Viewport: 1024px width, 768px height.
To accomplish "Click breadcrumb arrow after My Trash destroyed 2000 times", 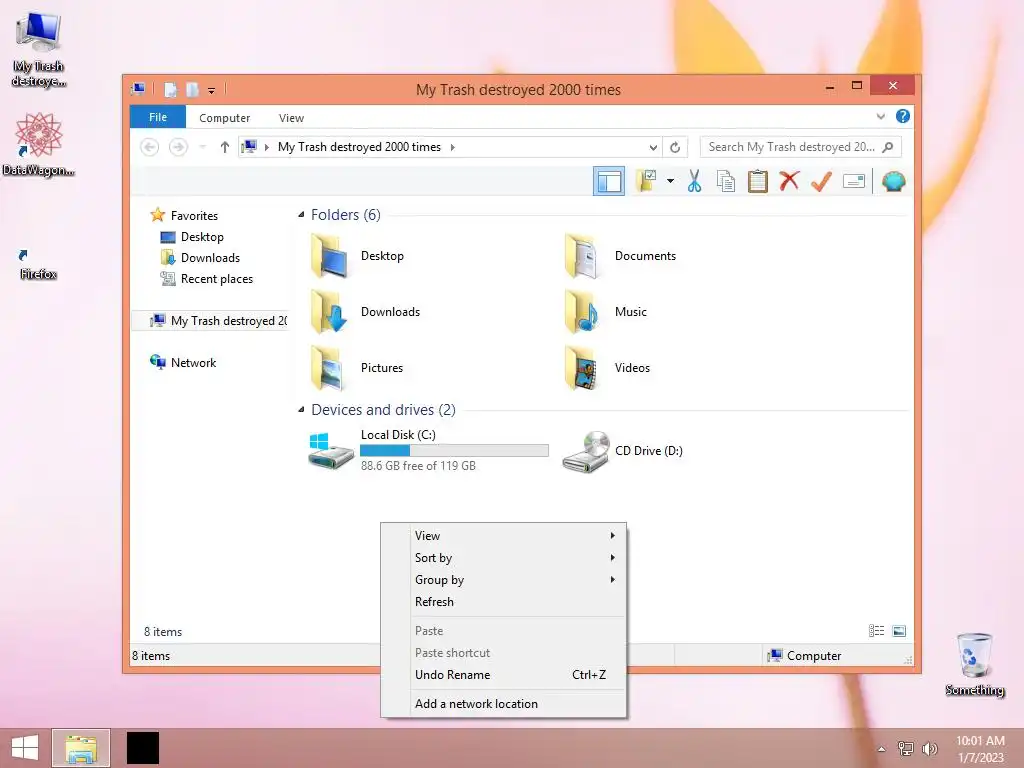I will (453, 148).
